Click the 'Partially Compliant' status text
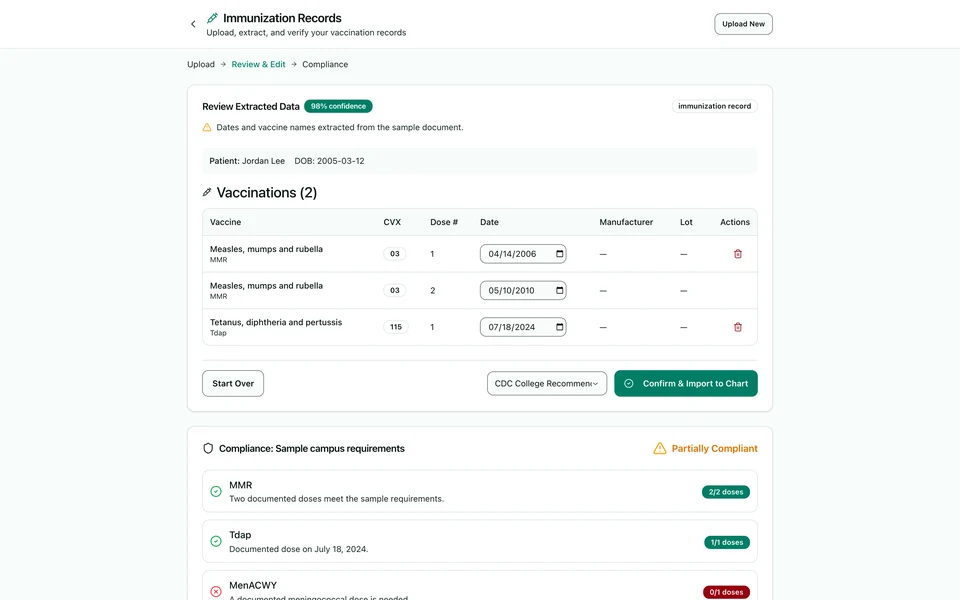The image size is (960, 600). [x=714, y=448]
